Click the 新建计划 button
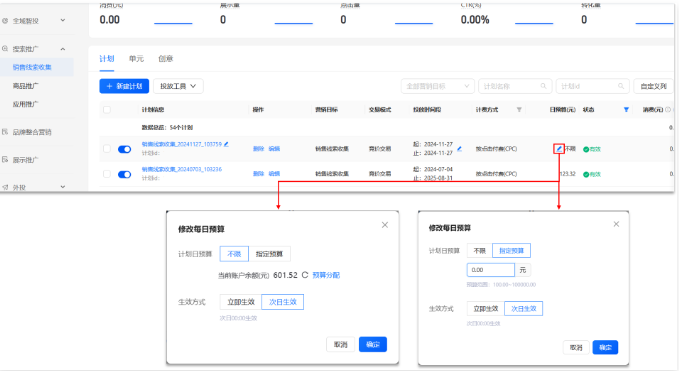The height and width of the screenshot is (371, 679). pyautogui.click(x=124, y=86)
